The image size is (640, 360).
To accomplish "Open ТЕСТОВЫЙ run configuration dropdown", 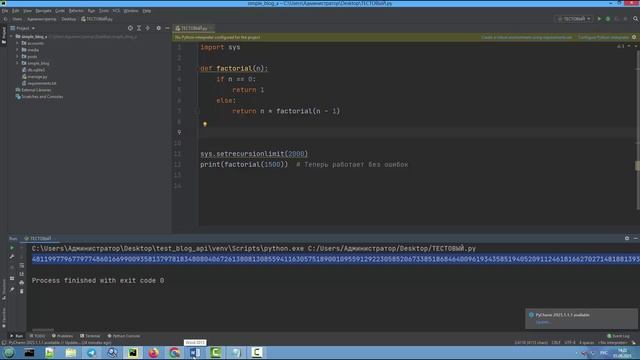I will point(574,19).
